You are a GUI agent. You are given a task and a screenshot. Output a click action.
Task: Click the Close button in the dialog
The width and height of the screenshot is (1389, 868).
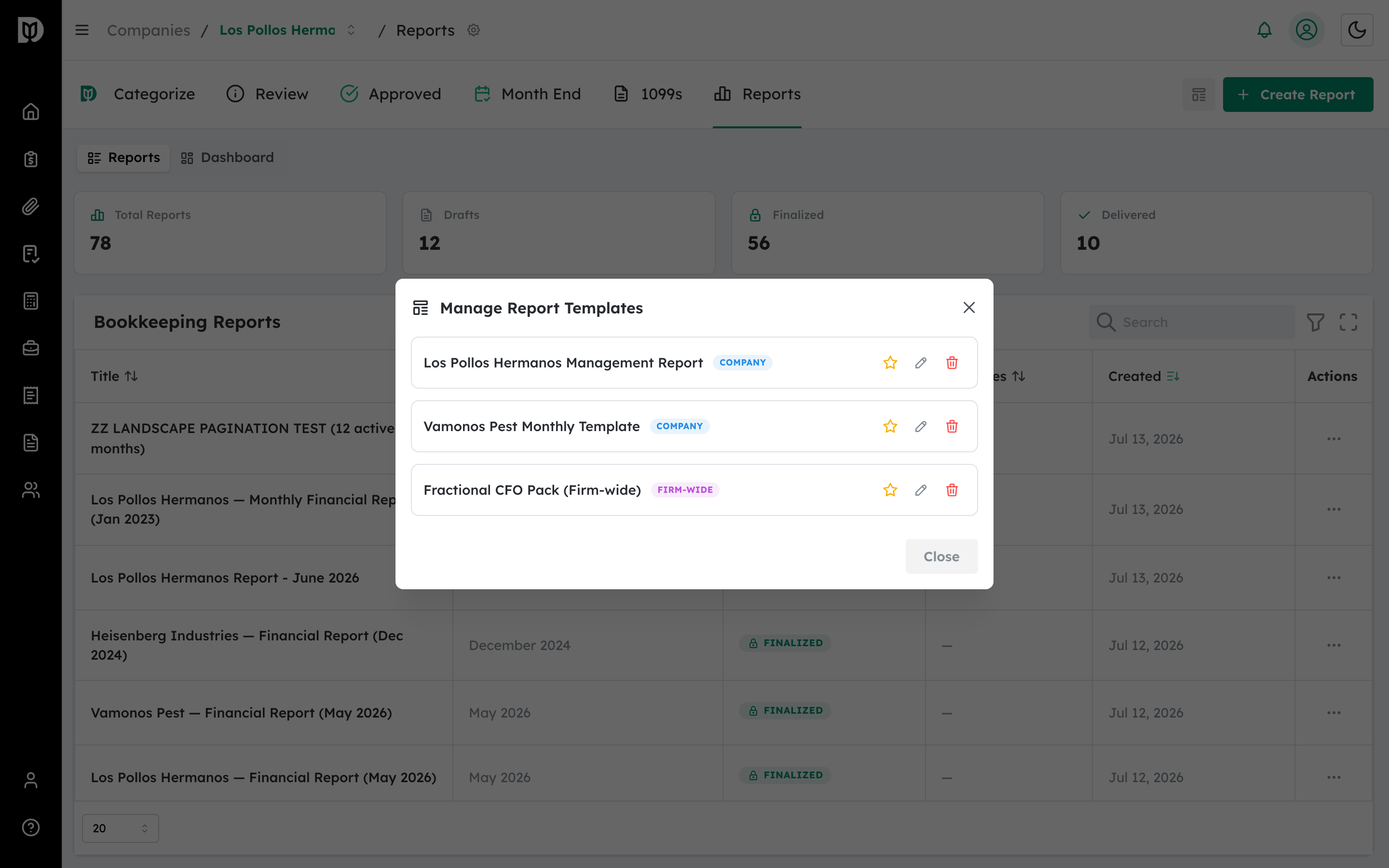[x=941, y=556]
